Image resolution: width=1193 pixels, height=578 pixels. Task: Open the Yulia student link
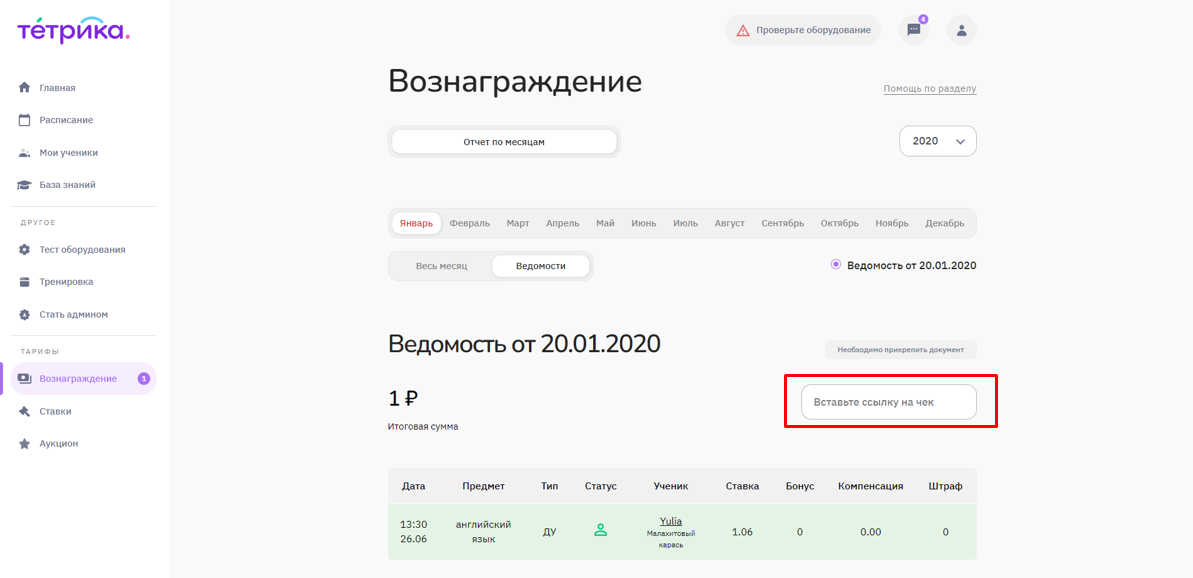(671, 521)
